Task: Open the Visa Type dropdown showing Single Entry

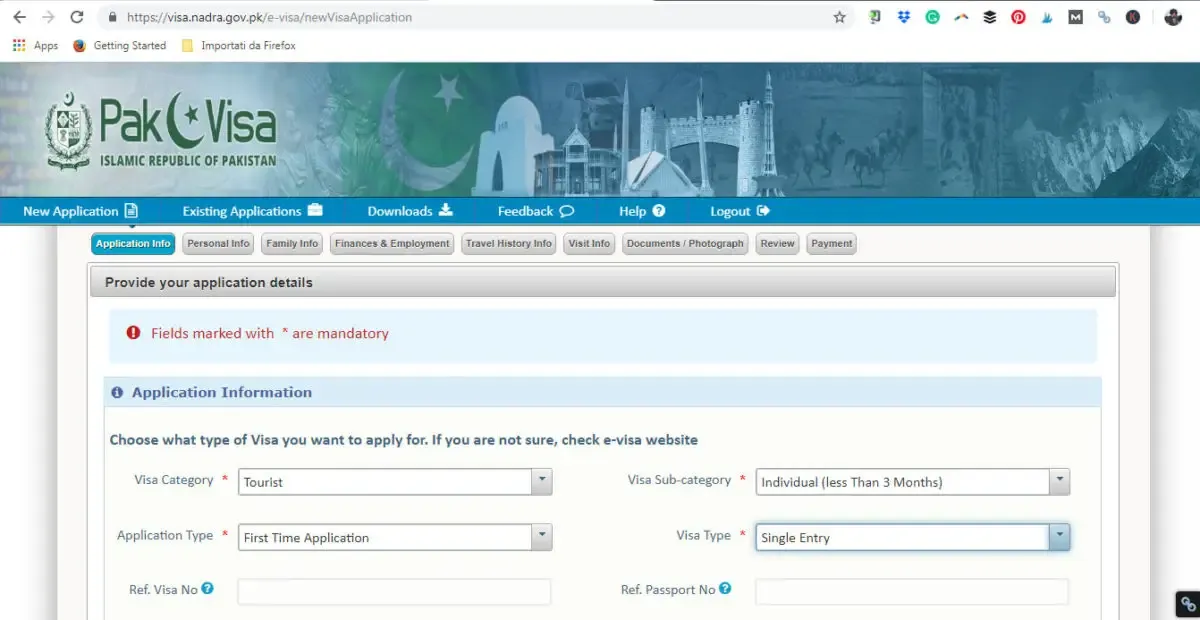Action: [x=1059, y=537]
